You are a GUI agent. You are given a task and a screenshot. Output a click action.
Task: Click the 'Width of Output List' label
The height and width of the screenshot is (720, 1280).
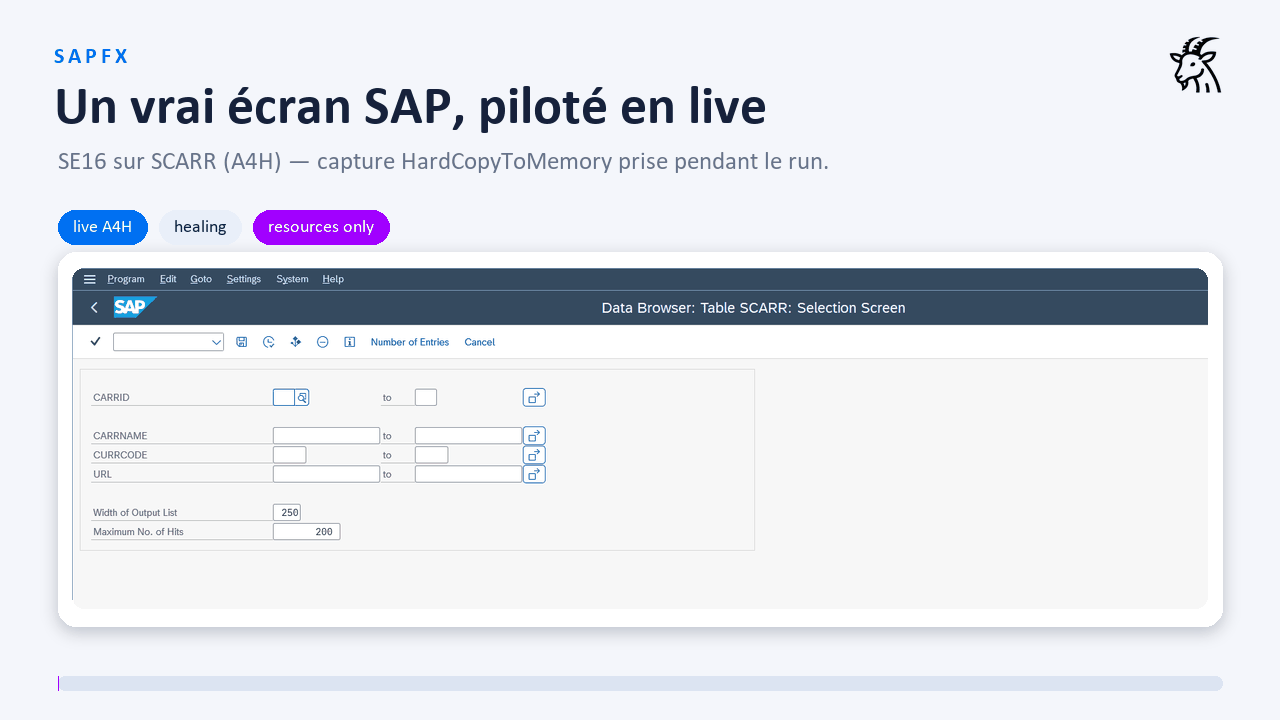135,513
